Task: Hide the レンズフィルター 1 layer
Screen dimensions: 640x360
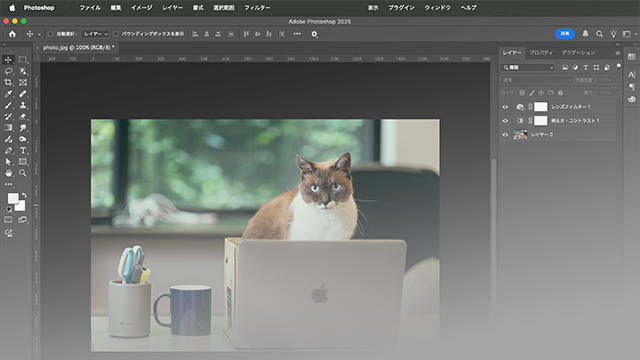Action: [x=505, y=107]
